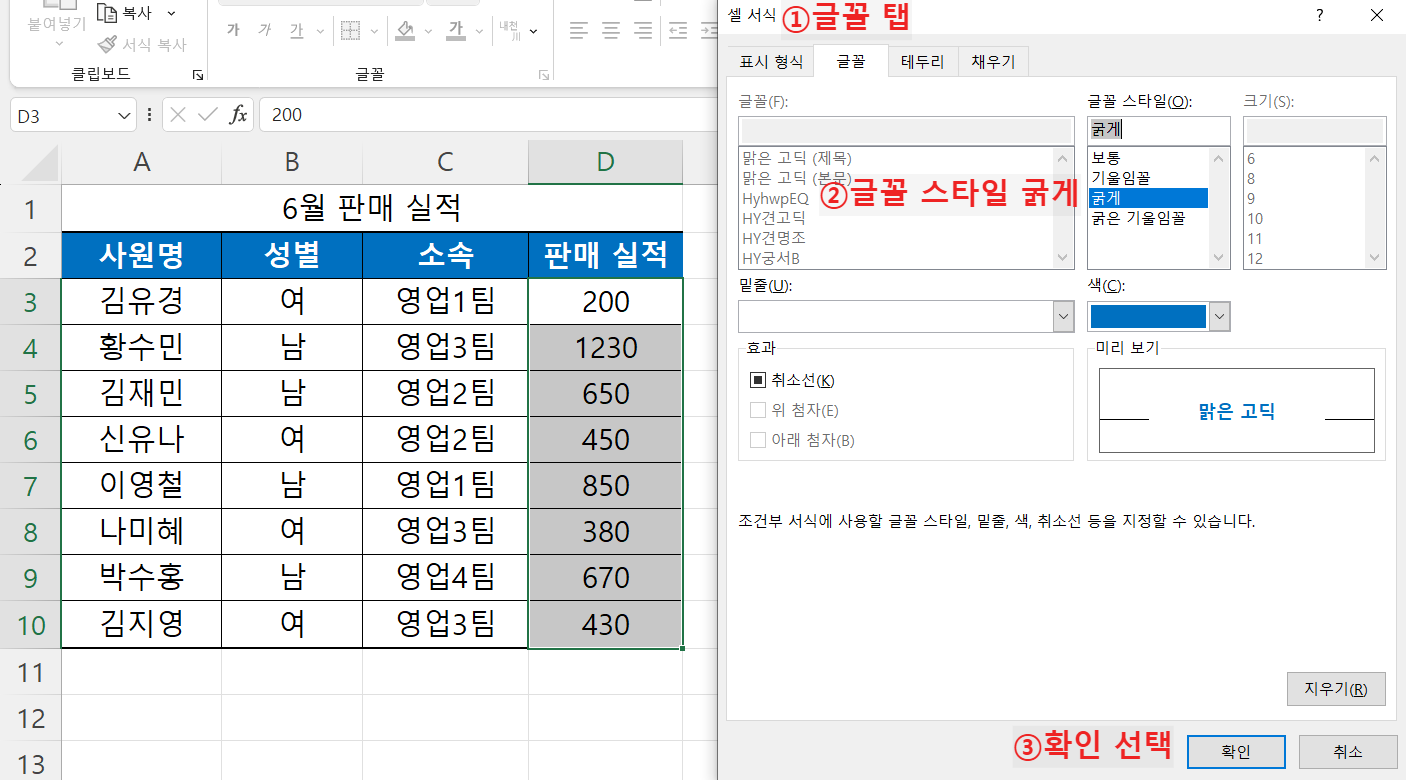Switch to the 테두리 tab
1406x780 pixels.
[x=921, y=61]
